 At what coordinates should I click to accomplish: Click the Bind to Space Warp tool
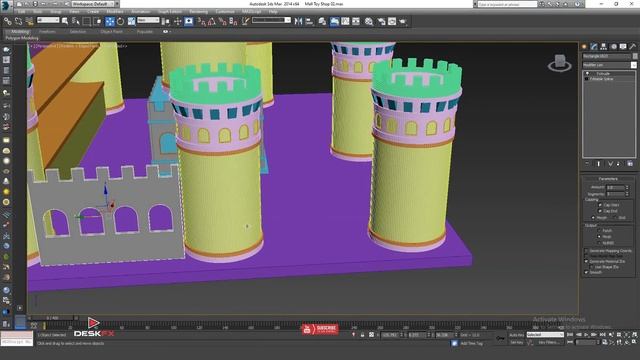pyautogui.click(x=29, y=21)
